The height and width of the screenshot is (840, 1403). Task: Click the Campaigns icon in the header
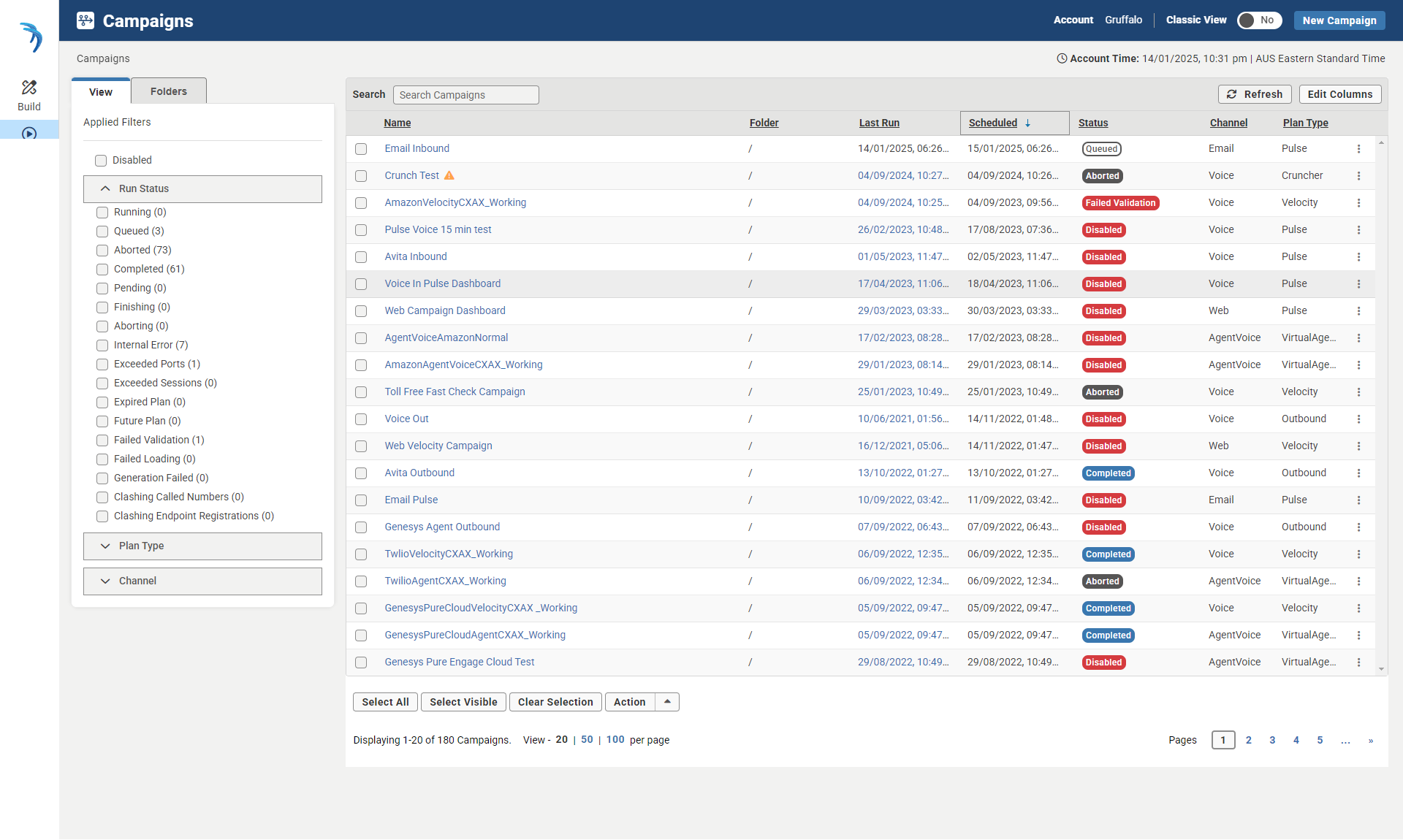click(85, 20)
